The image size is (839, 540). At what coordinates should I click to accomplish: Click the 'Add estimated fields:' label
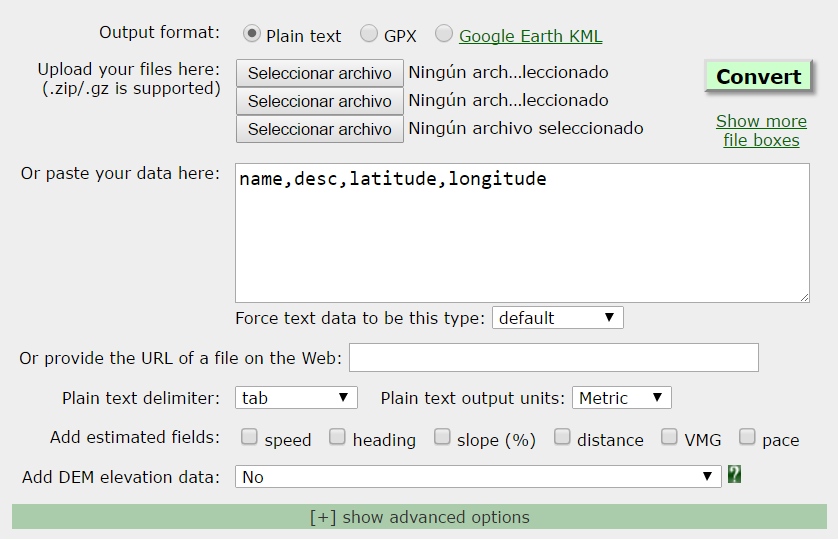(135, 437)
